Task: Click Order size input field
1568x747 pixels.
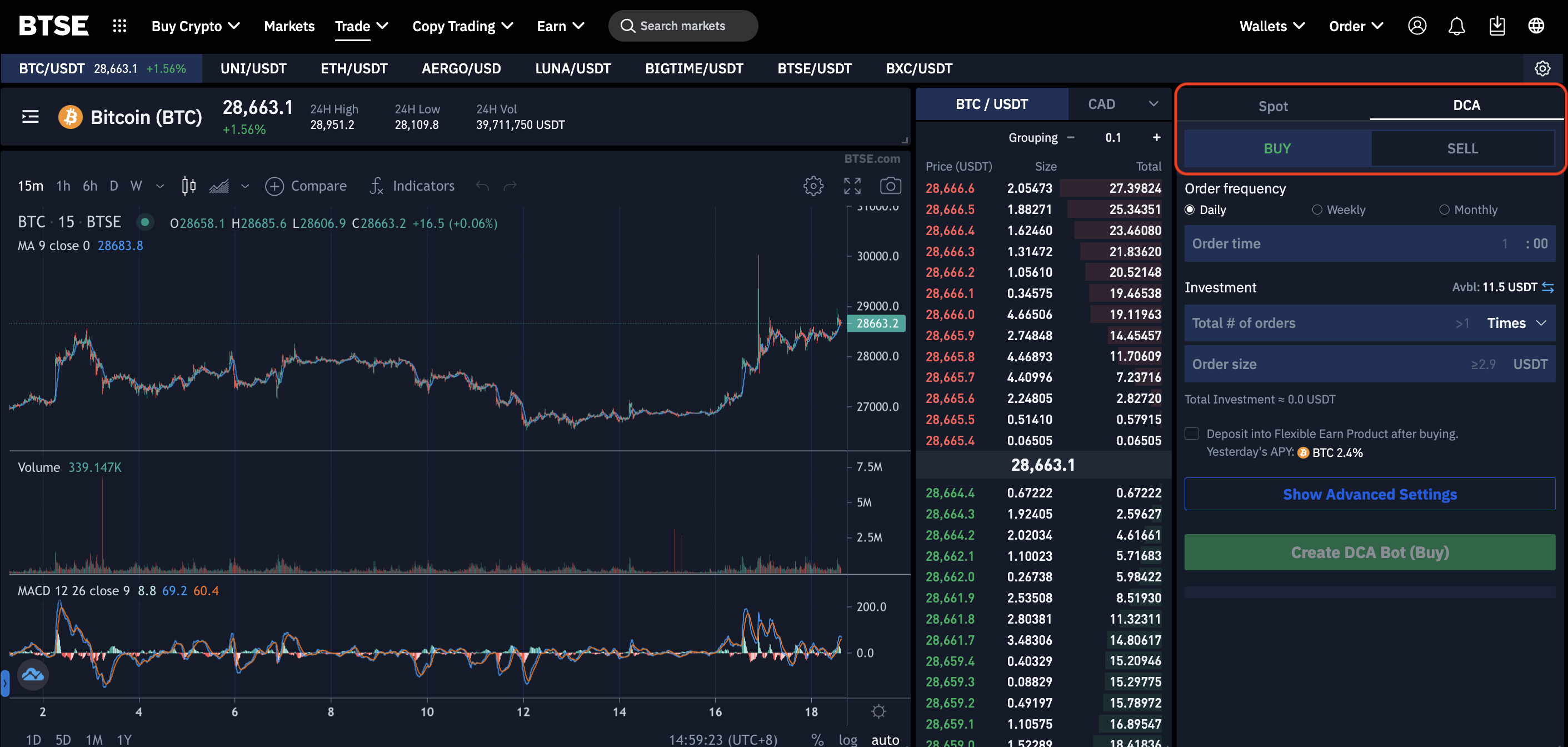Action: coord(1370,364)
